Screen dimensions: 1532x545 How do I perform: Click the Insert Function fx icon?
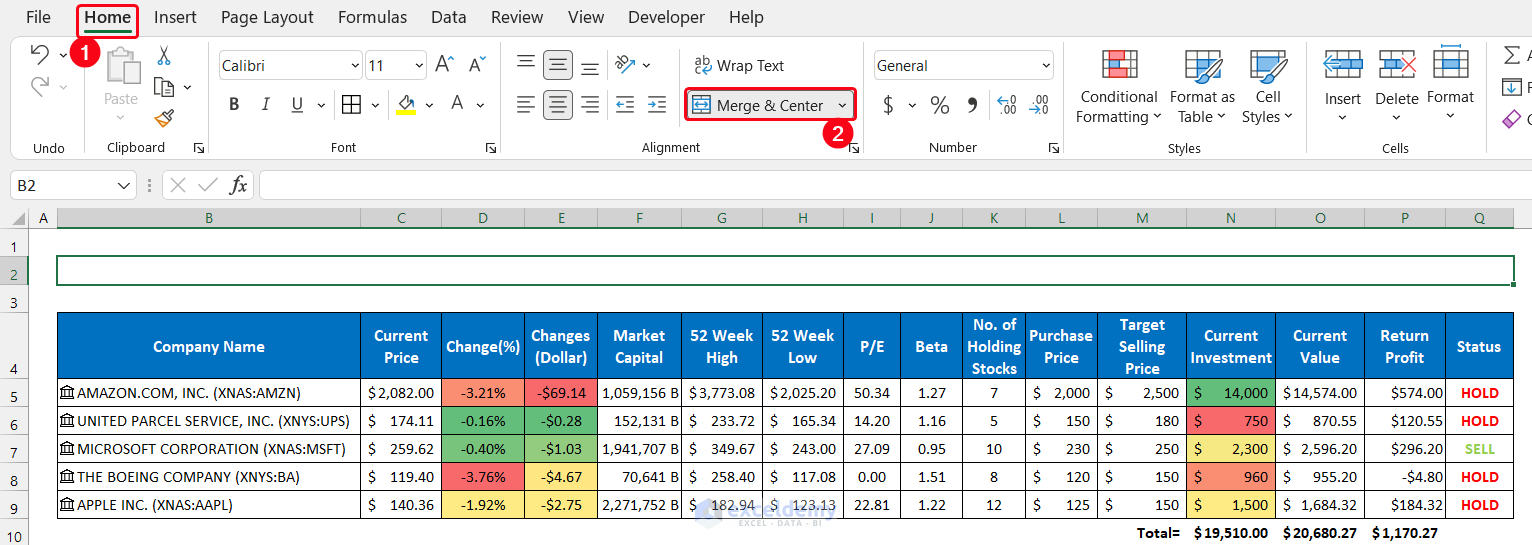click(238, 185)
